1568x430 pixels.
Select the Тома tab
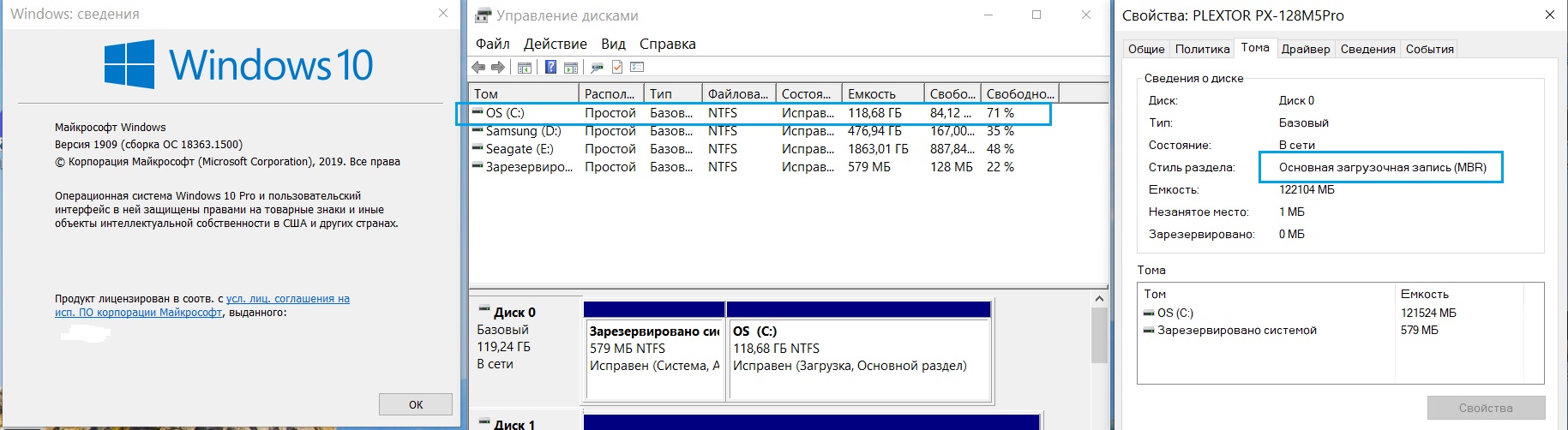pos(1255,48)
